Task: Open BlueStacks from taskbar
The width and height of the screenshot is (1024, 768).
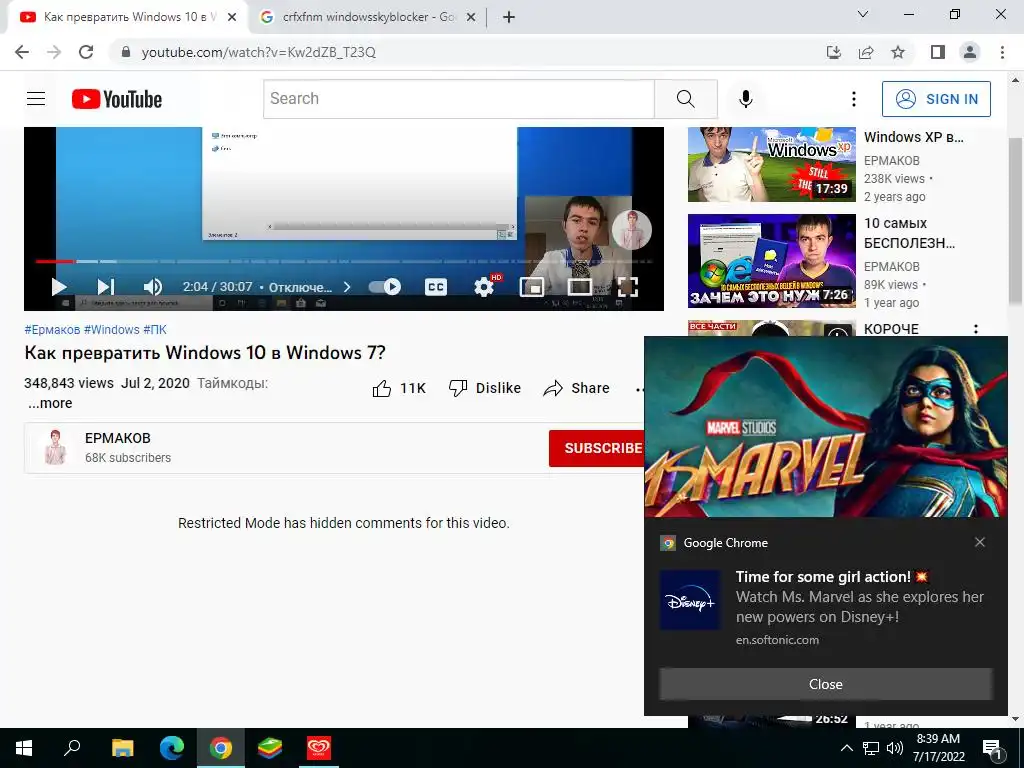Action: click(x=269, y=748)
